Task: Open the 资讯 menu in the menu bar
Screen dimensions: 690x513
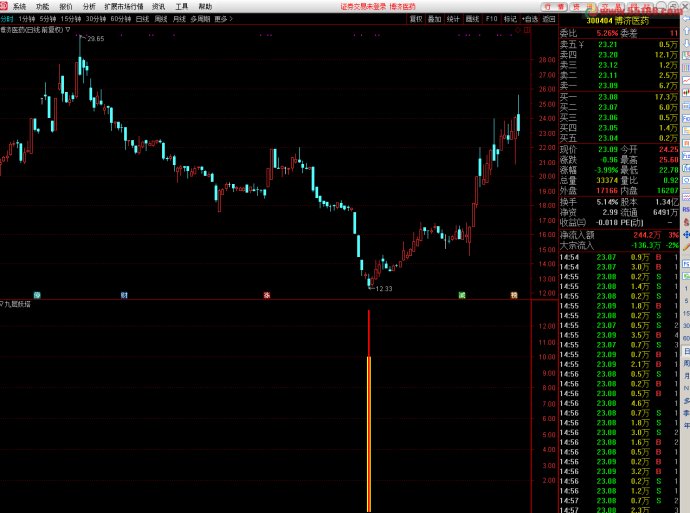Action: pos(158,7)
